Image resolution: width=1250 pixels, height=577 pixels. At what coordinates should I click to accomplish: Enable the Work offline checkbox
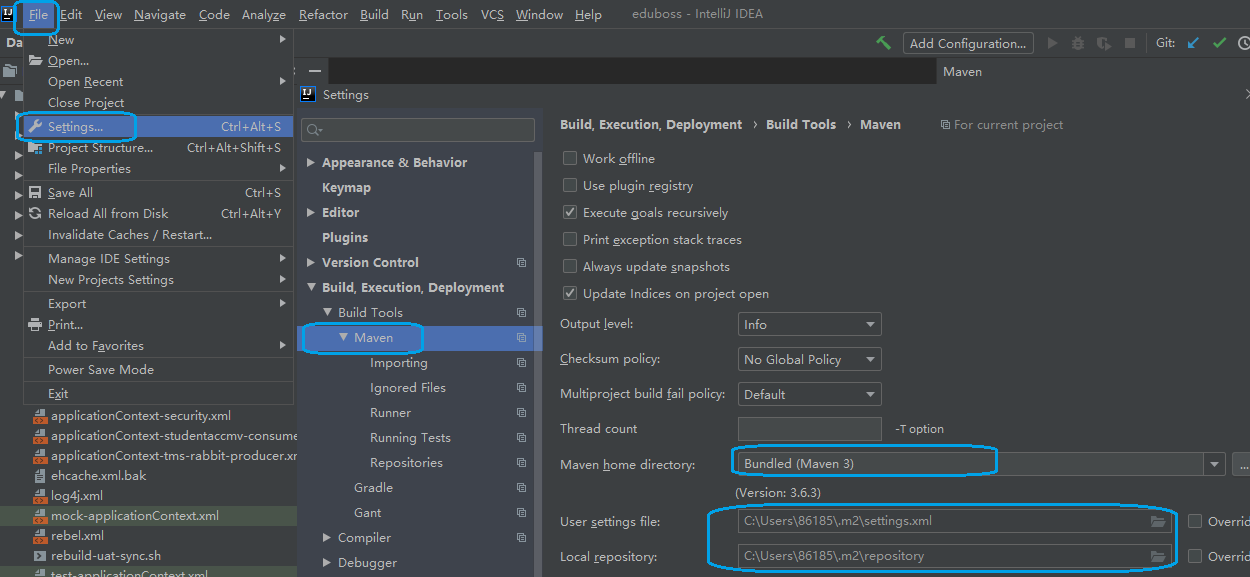tap(570, 158)
